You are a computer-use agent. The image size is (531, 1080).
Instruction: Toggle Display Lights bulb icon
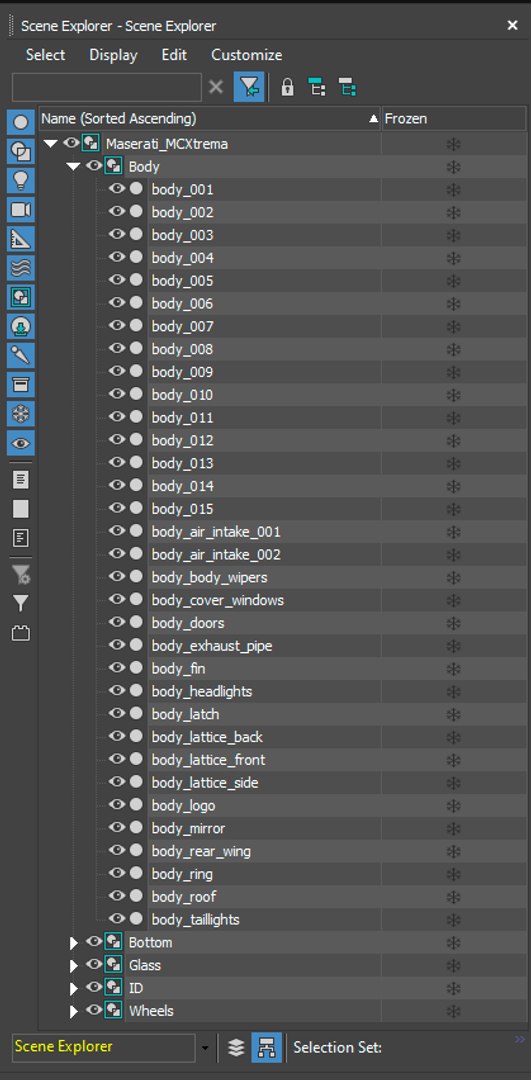tap(21, 180)
